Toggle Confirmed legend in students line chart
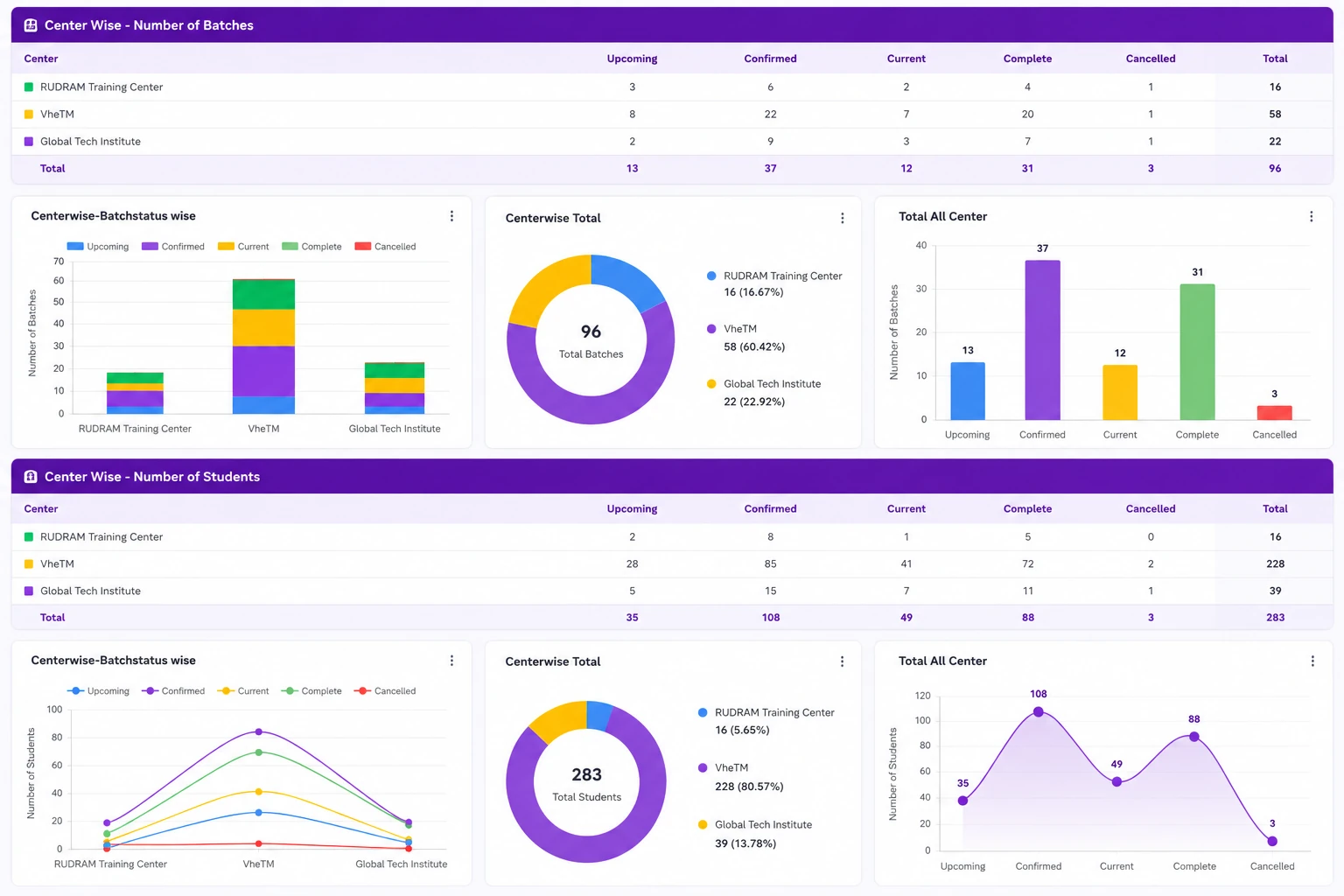Screen dimensions: 1344x896 pos(173,691)
